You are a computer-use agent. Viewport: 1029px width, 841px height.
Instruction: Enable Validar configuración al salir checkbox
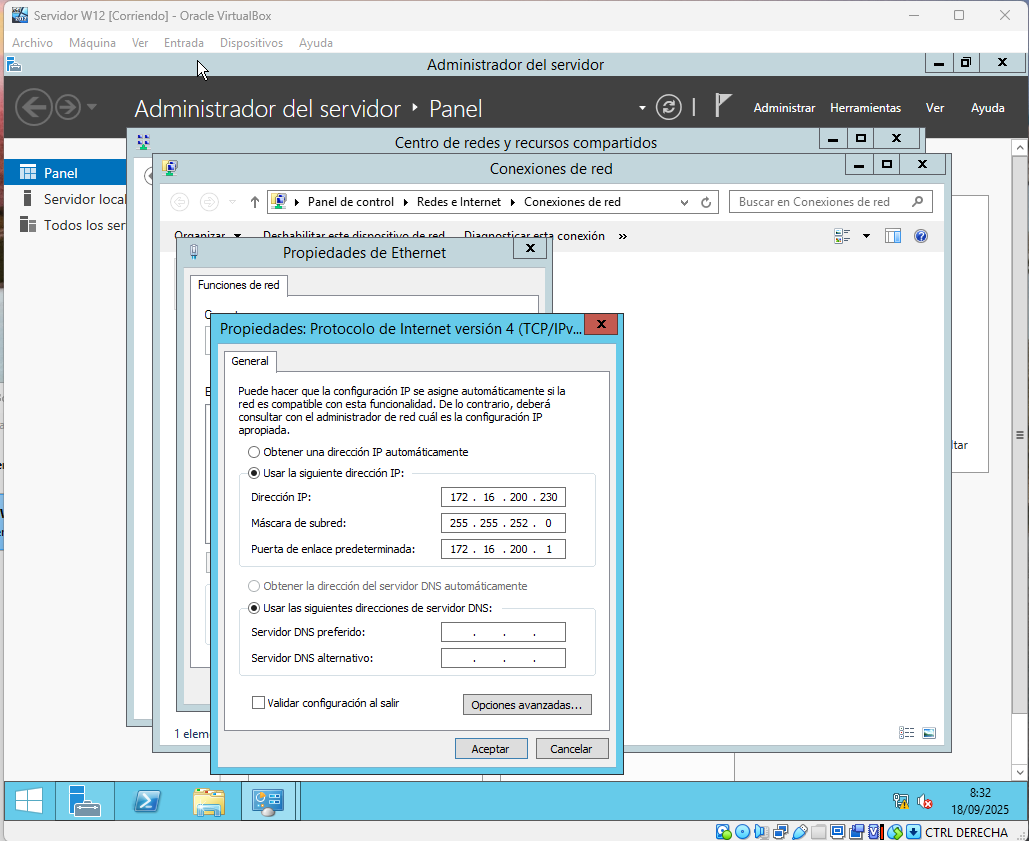pyautogui.click(x=259, y=703)
